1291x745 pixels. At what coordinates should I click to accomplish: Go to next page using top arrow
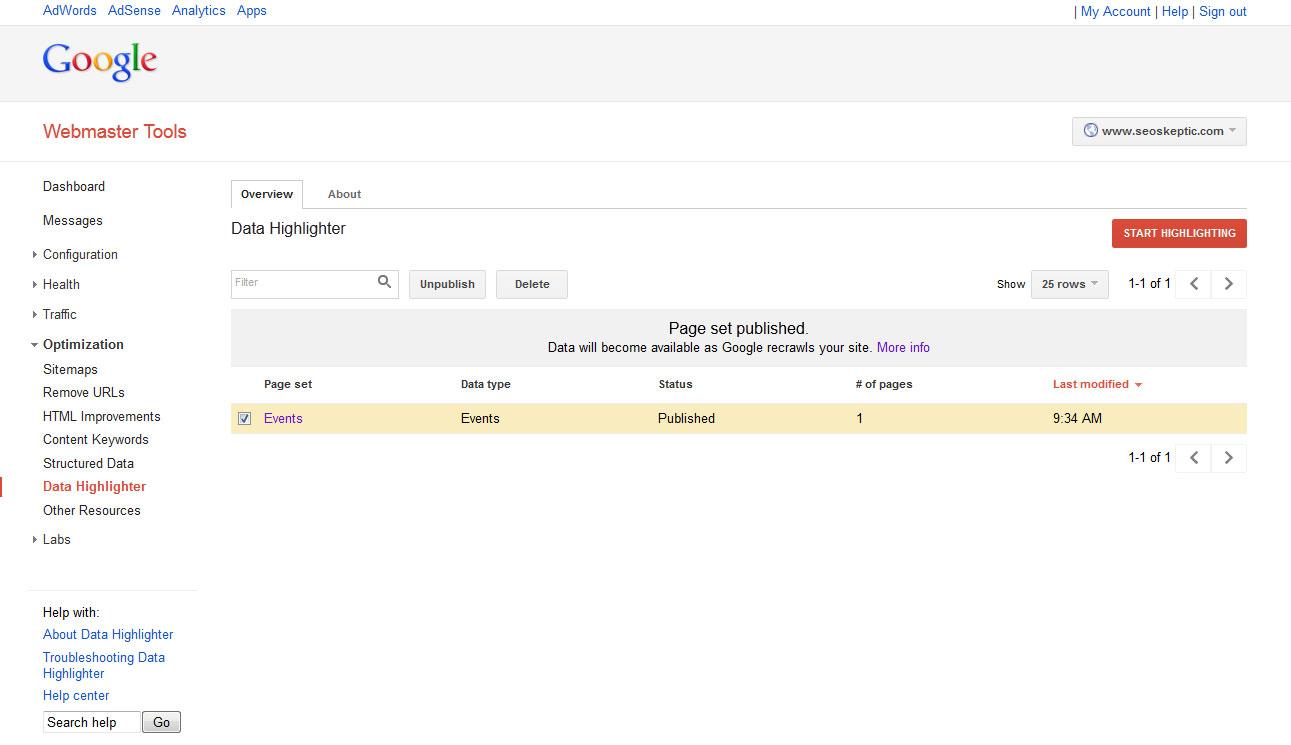pyautogui.click(x=1229, y=284)
